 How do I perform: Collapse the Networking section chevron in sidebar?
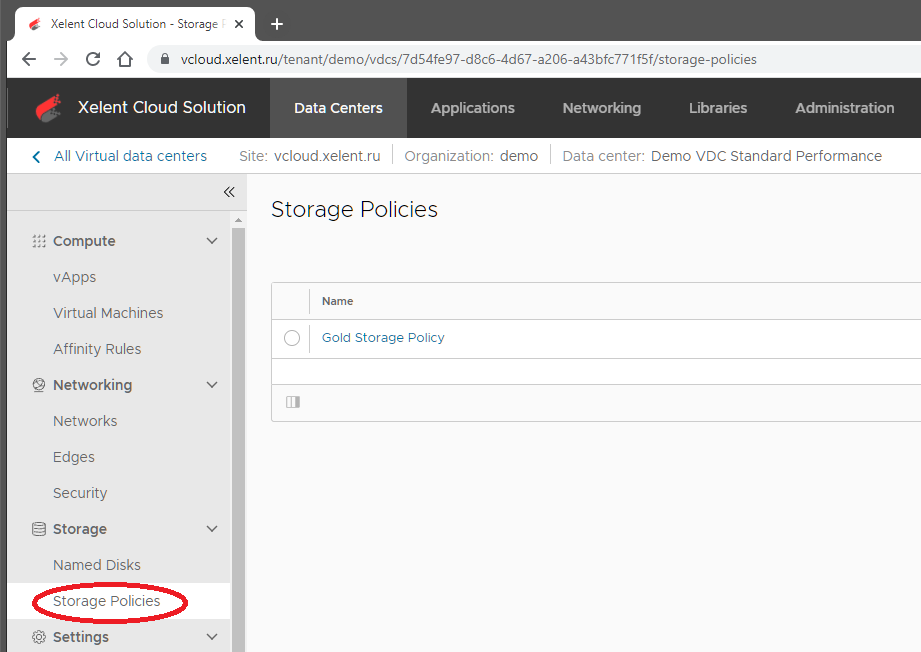212,385
